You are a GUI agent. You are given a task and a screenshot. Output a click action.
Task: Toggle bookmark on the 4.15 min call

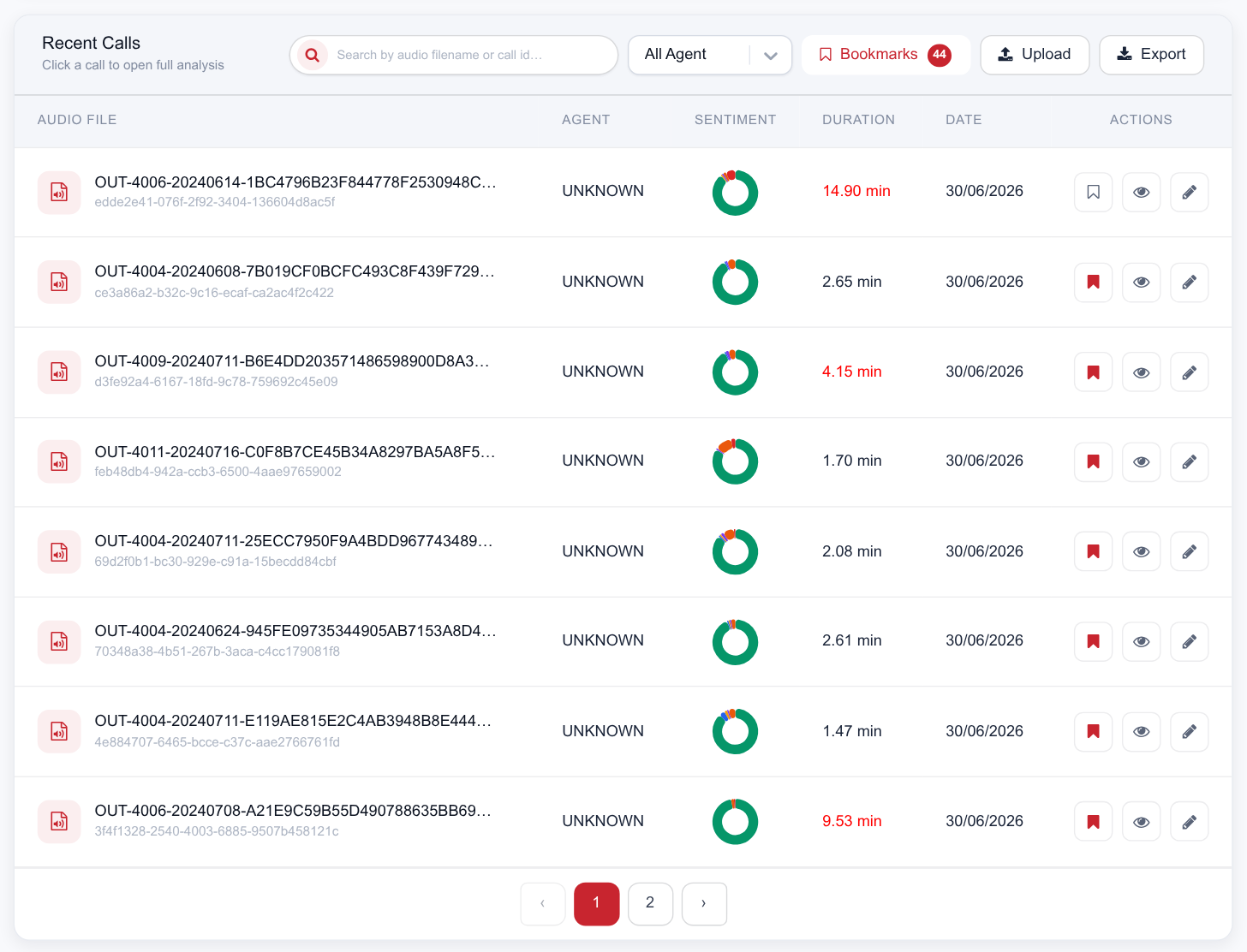click(1094, 372)
